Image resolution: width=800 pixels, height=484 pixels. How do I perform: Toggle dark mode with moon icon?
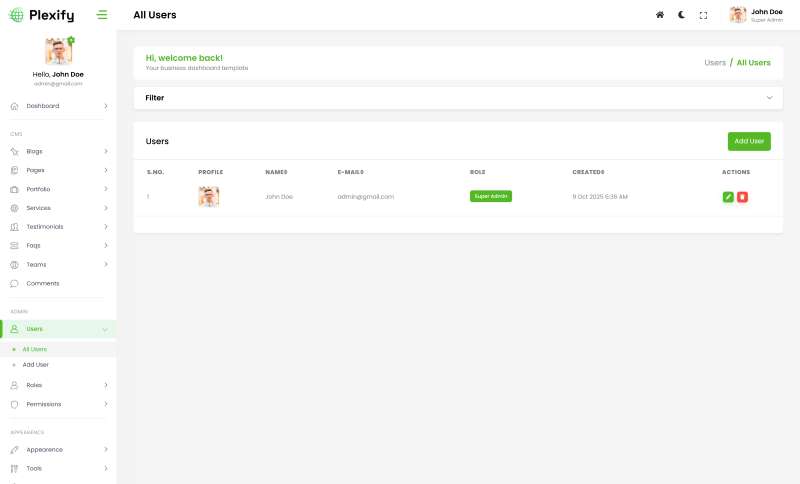click(682, 15)
